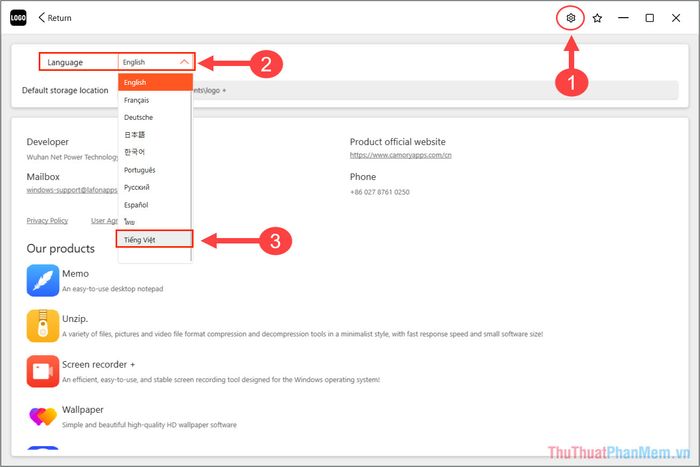Screen dimensions: 700x467
Task: Select Deutsche in language list
Action: [154, 117]
